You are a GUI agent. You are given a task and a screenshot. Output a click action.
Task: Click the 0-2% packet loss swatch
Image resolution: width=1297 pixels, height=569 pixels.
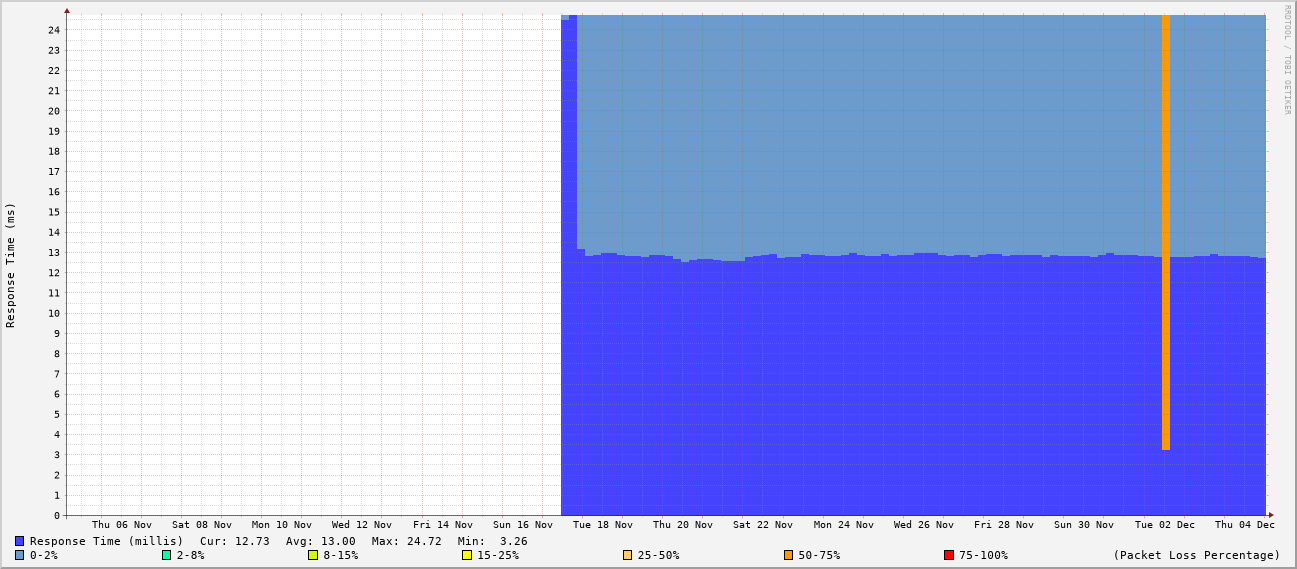click(x=20, y=555)
